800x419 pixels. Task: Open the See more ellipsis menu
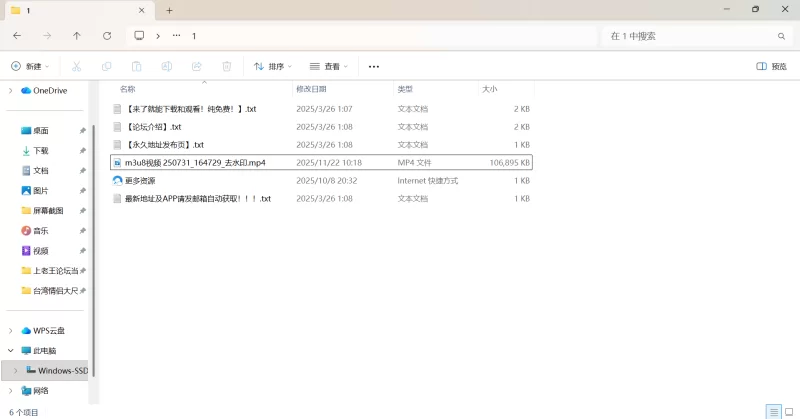click(374, 66)
